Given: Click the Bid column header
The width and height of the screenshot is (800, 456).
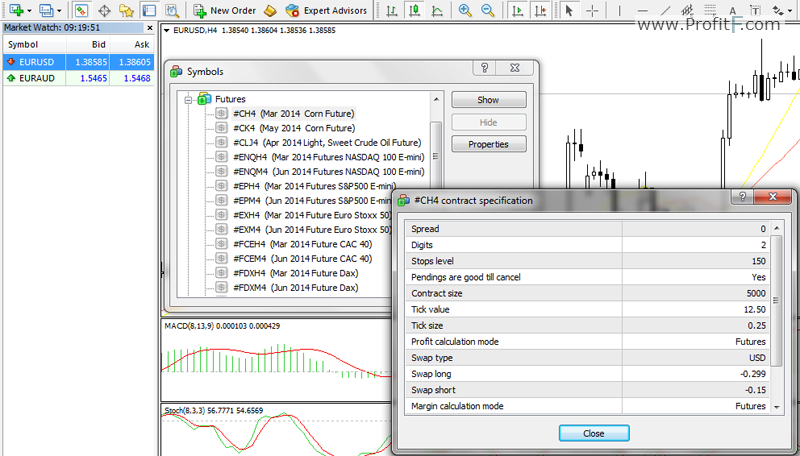Looking at the screenshot, I should (88, 44).
